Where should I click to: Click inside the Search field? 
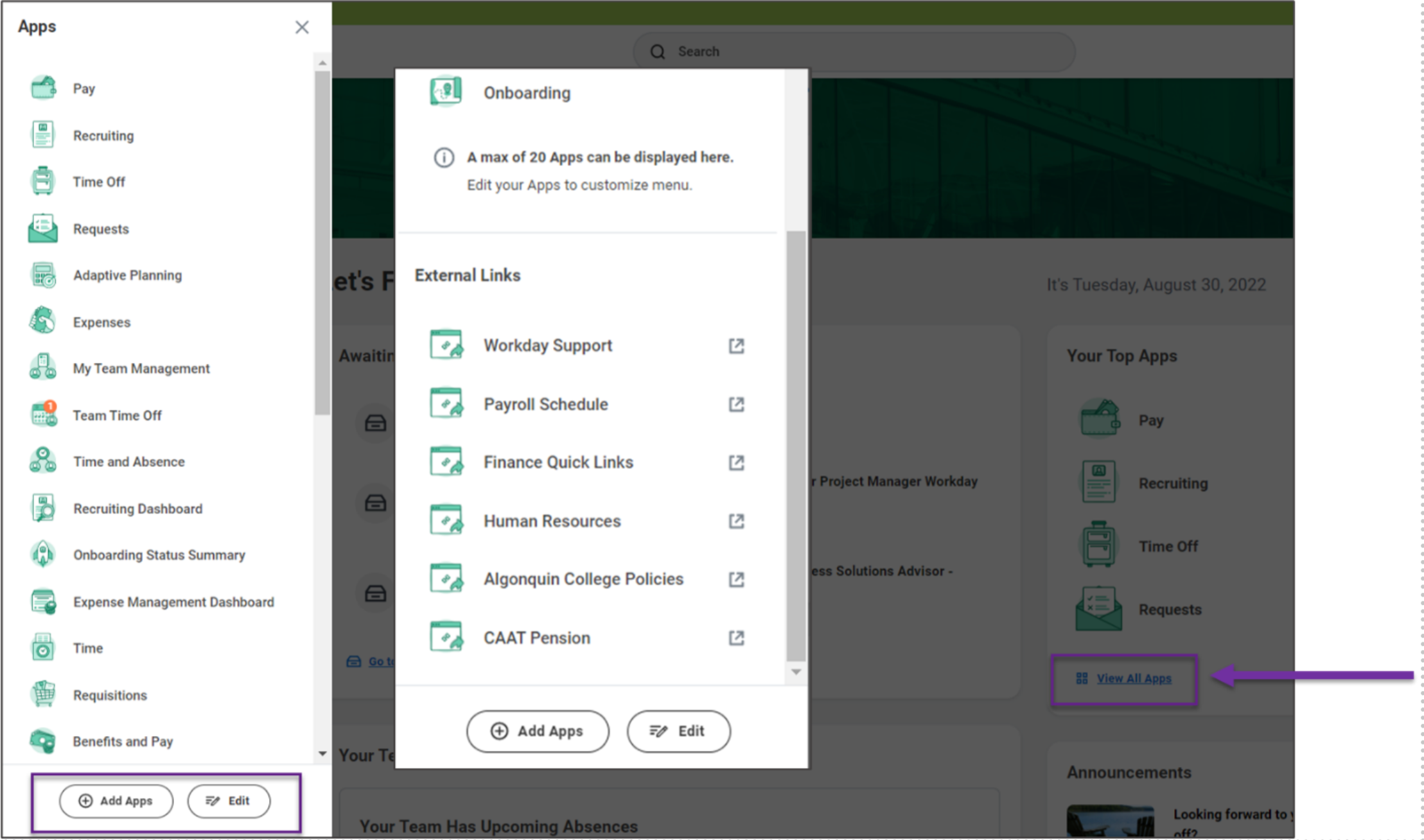854,51
